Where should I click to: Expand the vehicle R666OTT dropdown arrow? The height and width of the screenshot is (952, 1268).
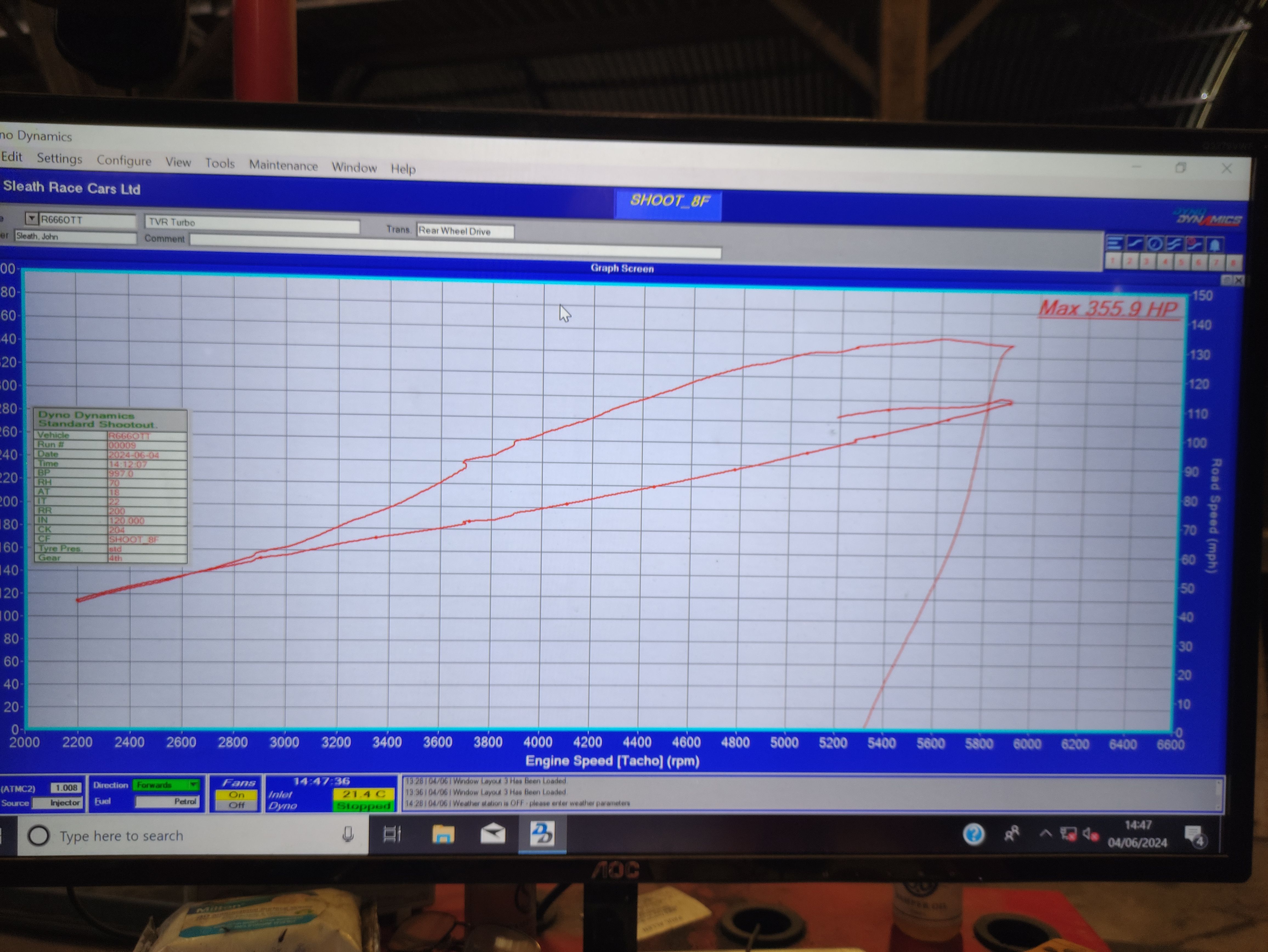(32, 219)
